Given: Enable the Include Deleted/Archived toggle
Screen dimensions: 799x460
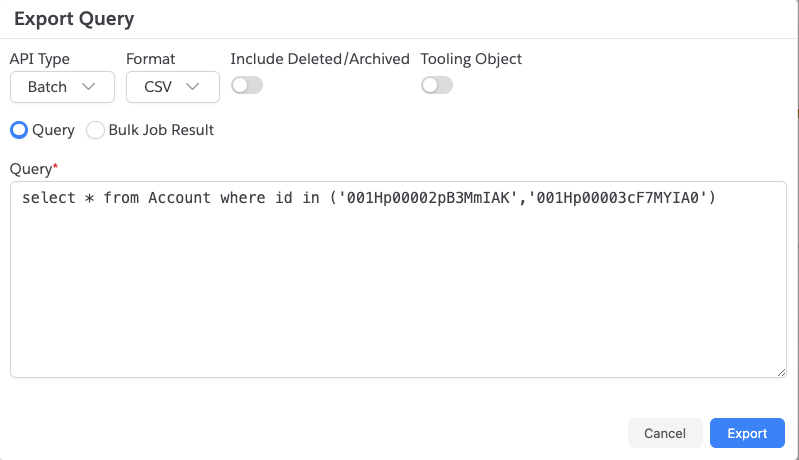Looking at the screenshot, I should 247,85.
